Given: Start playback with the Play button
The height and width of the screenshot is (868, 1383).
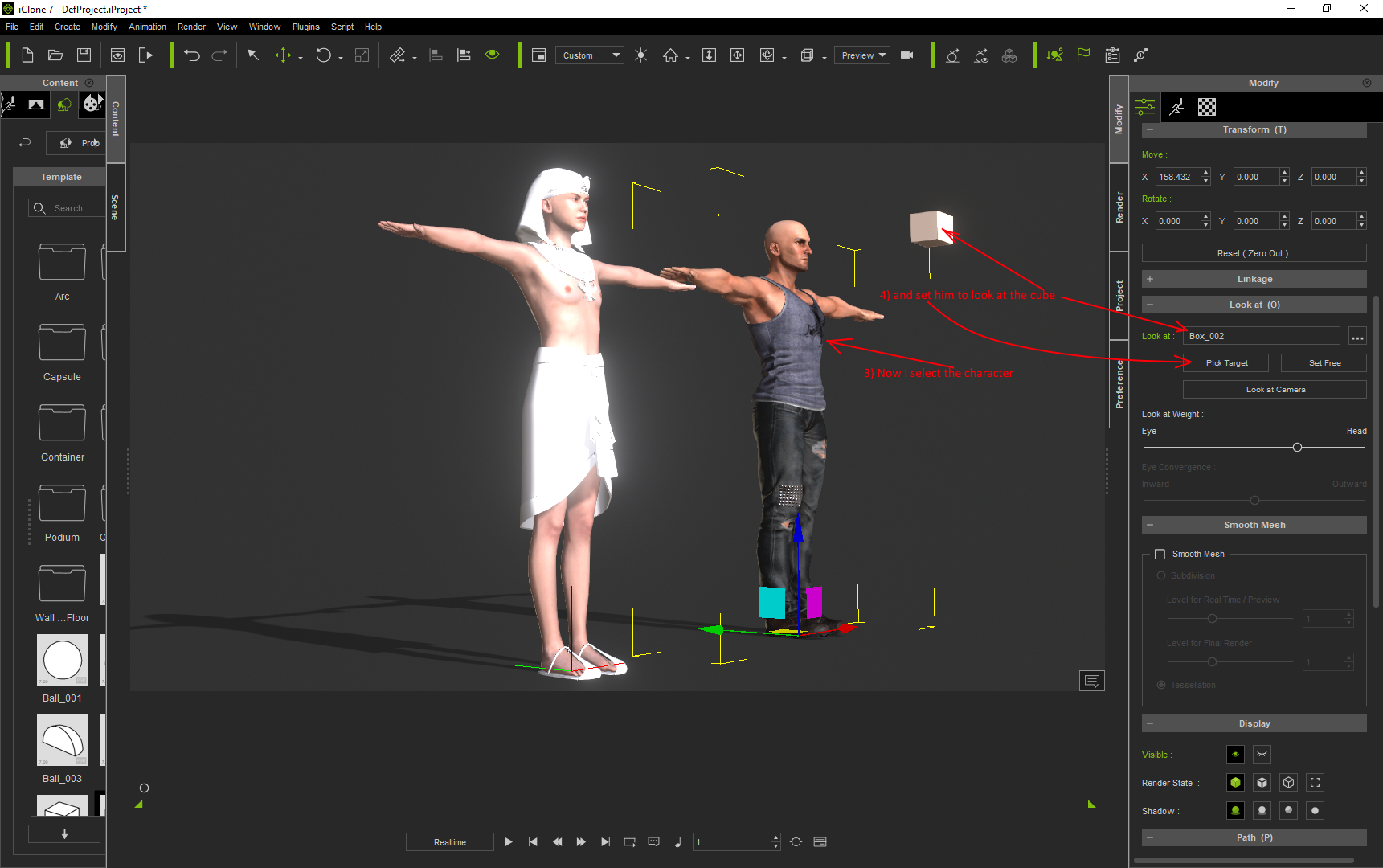Looking at the screenshot, I should pos(509,842).
